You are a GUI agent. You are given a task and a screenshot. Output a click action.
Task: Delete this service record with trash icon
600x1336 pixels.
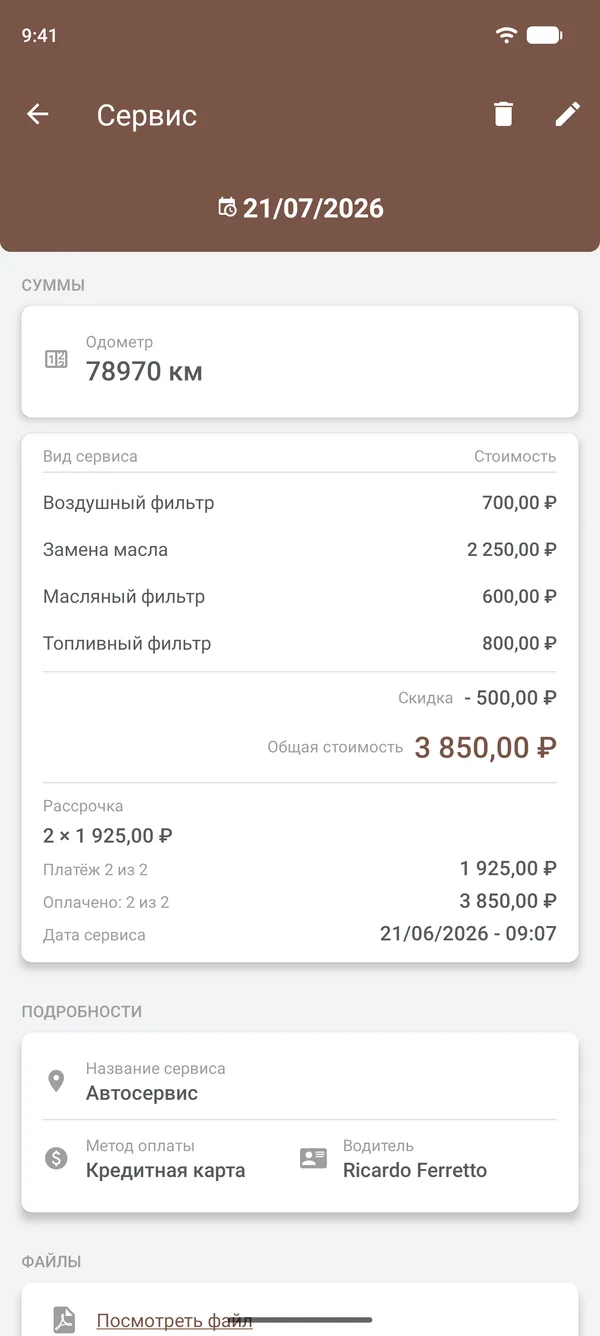pos(503,114)
